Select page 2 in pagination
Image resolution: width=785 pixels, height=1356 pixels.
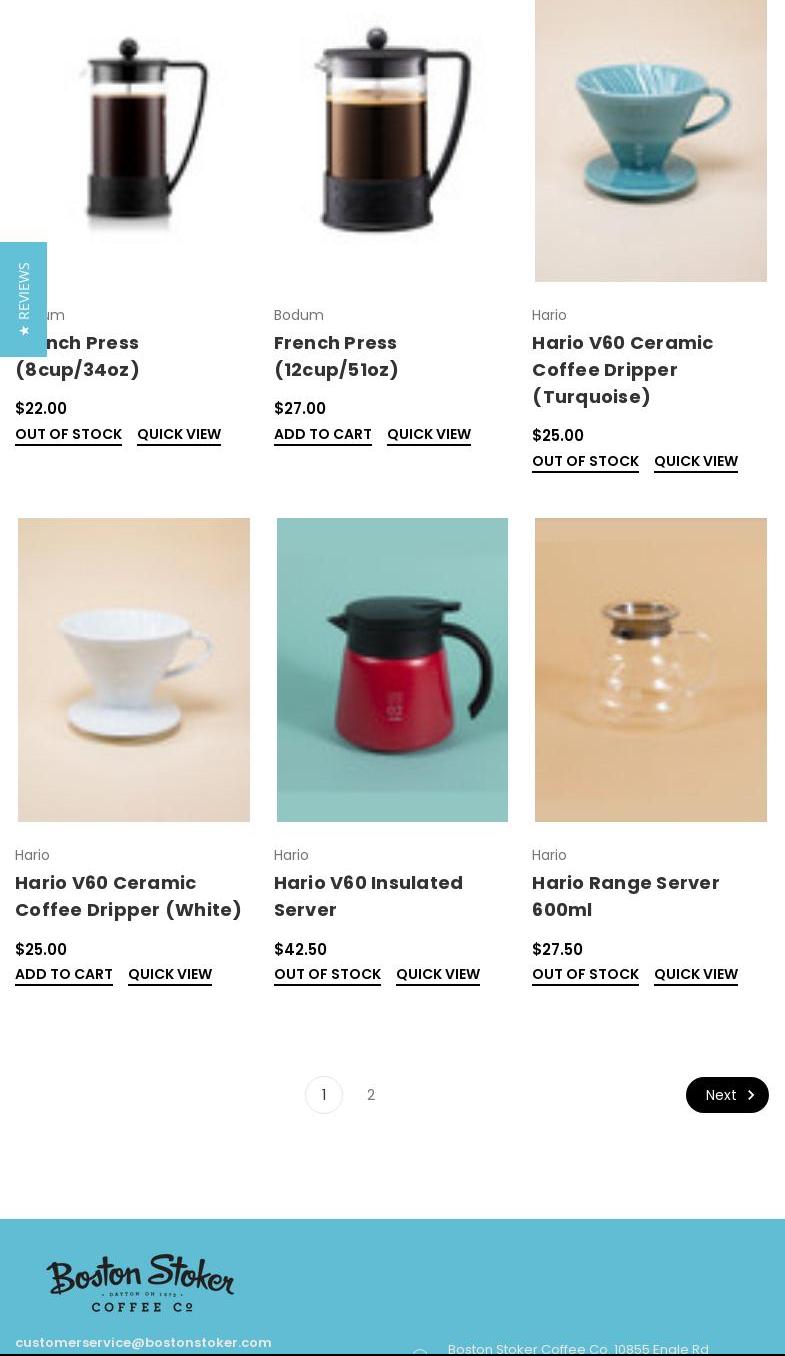tap(371, 1095)
